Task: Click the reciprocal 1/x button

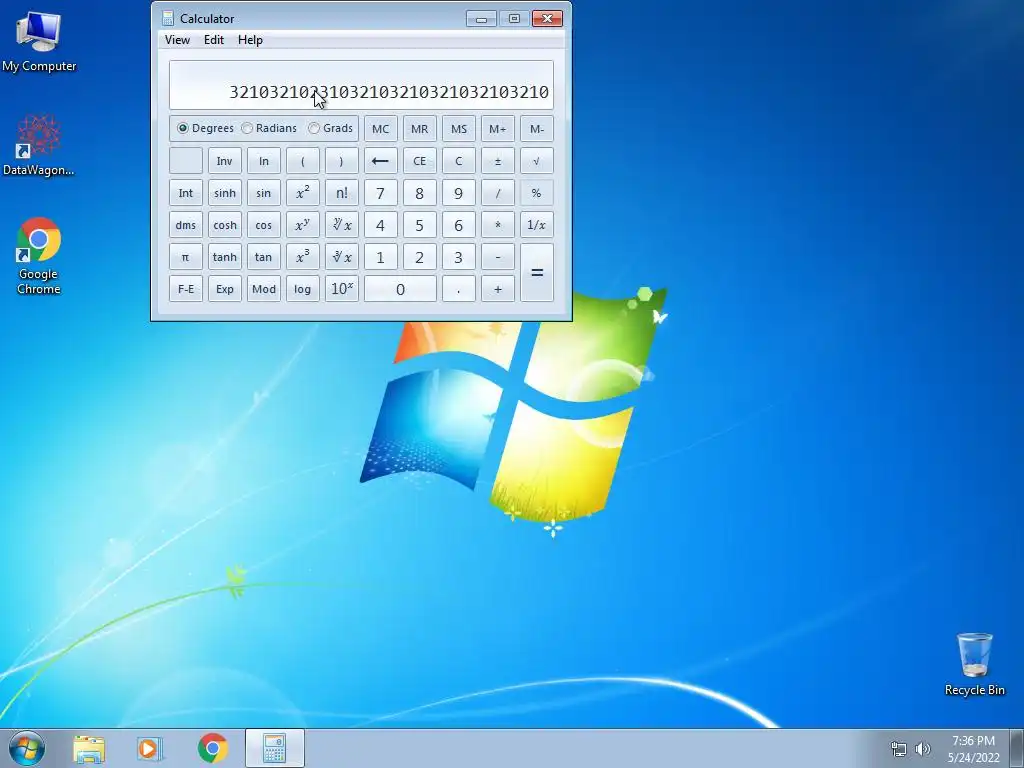Action: pos(537,225)
